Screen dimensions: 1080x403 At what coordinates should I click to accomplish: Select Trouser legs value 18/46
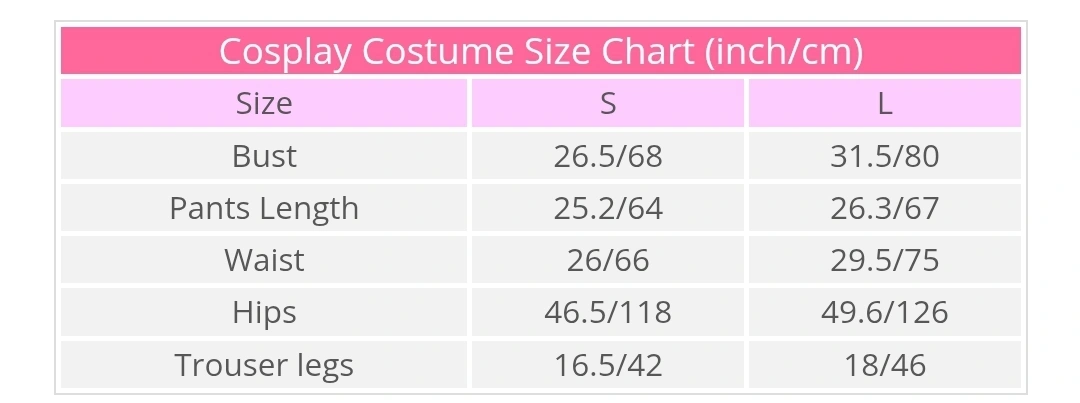884,365
